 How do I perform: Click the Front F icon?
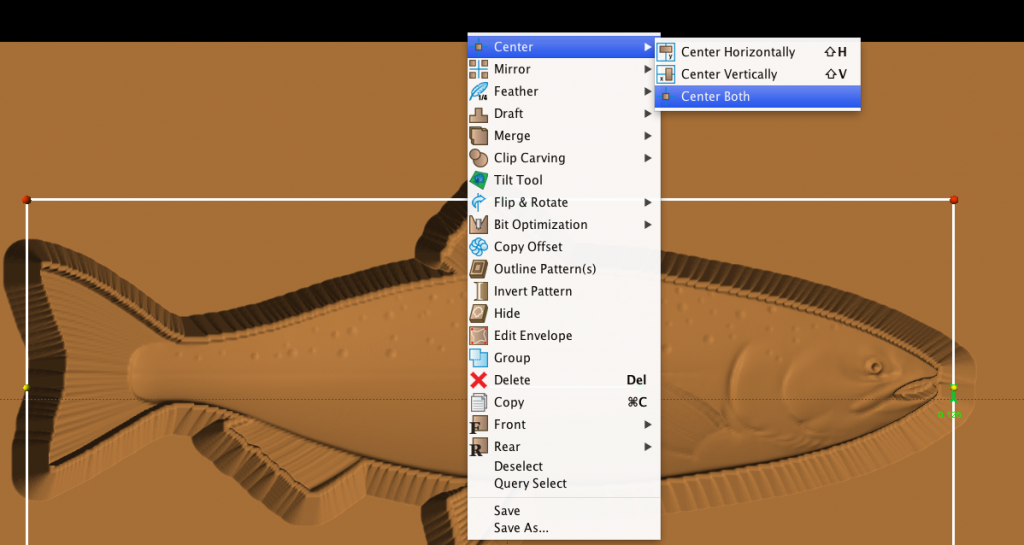tap(478, 425)
